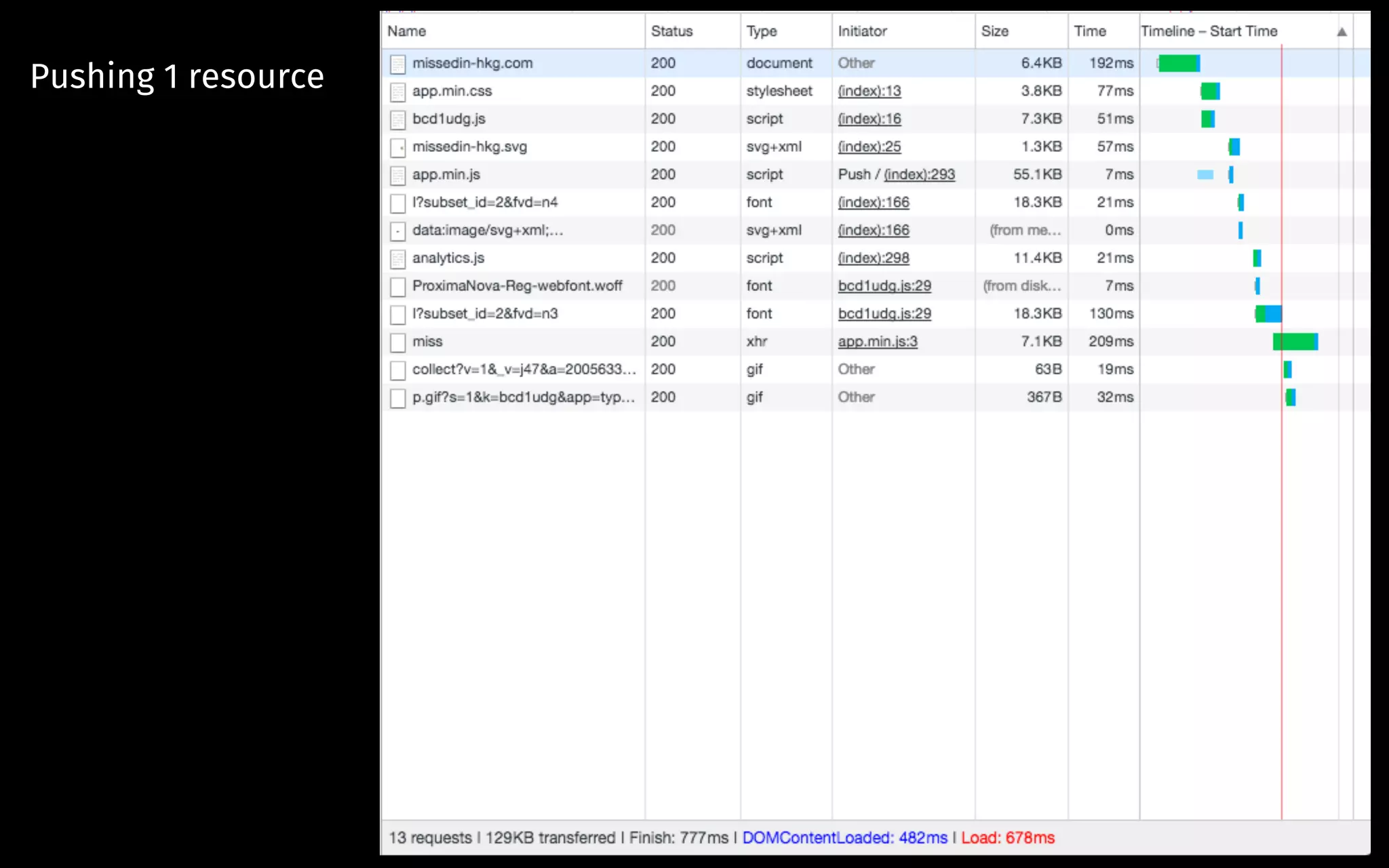Viewport: 1389px width, 868px height.
Task: Click the 192ms time cell
Action: pyautogui.click(x=1111, y=63)
